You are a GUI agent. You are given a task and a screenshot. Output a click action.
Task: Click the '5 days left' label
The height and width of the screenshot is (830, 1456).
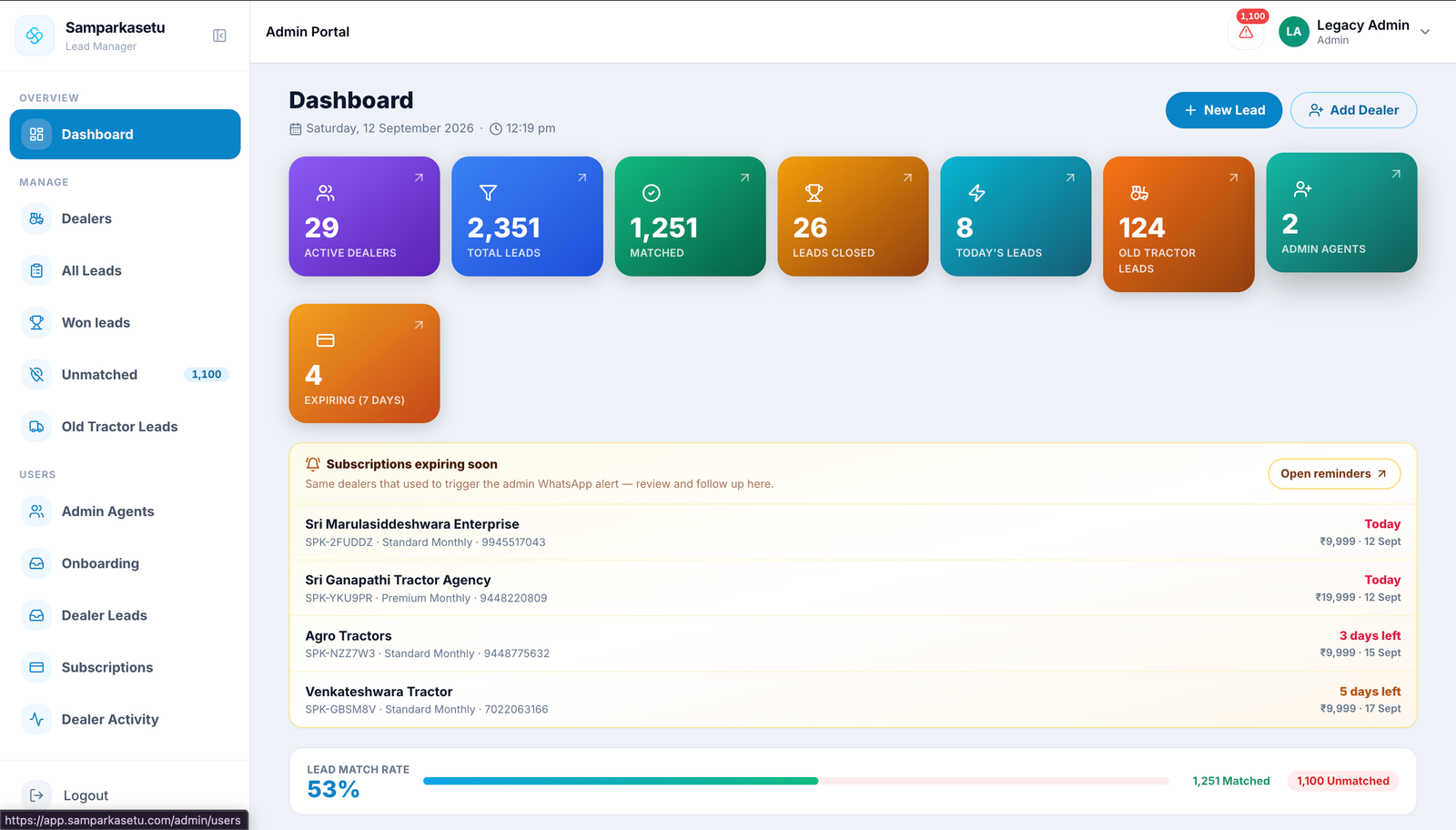tap(1370, 692)
